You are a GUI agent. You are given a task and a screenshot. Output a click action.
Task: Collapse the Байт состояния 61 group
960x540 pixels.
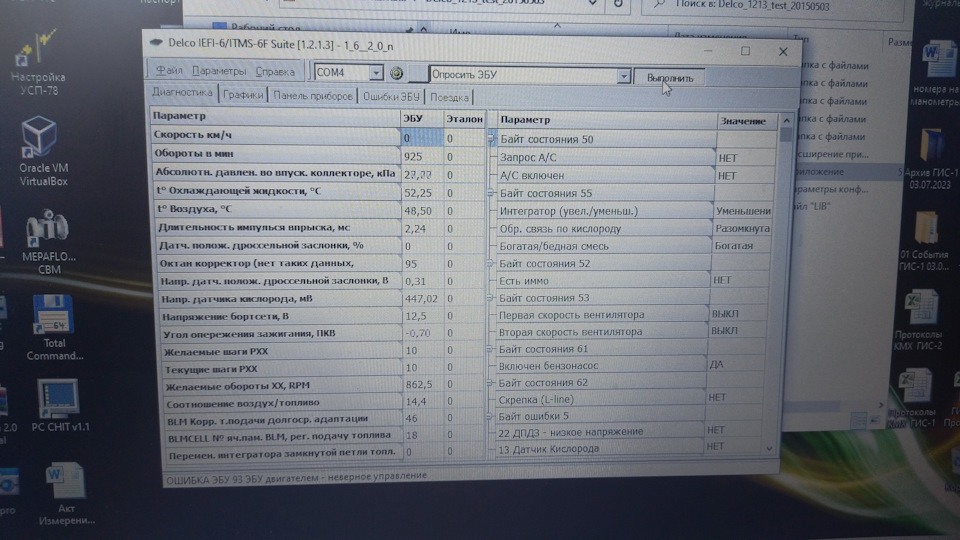point(489,349)
